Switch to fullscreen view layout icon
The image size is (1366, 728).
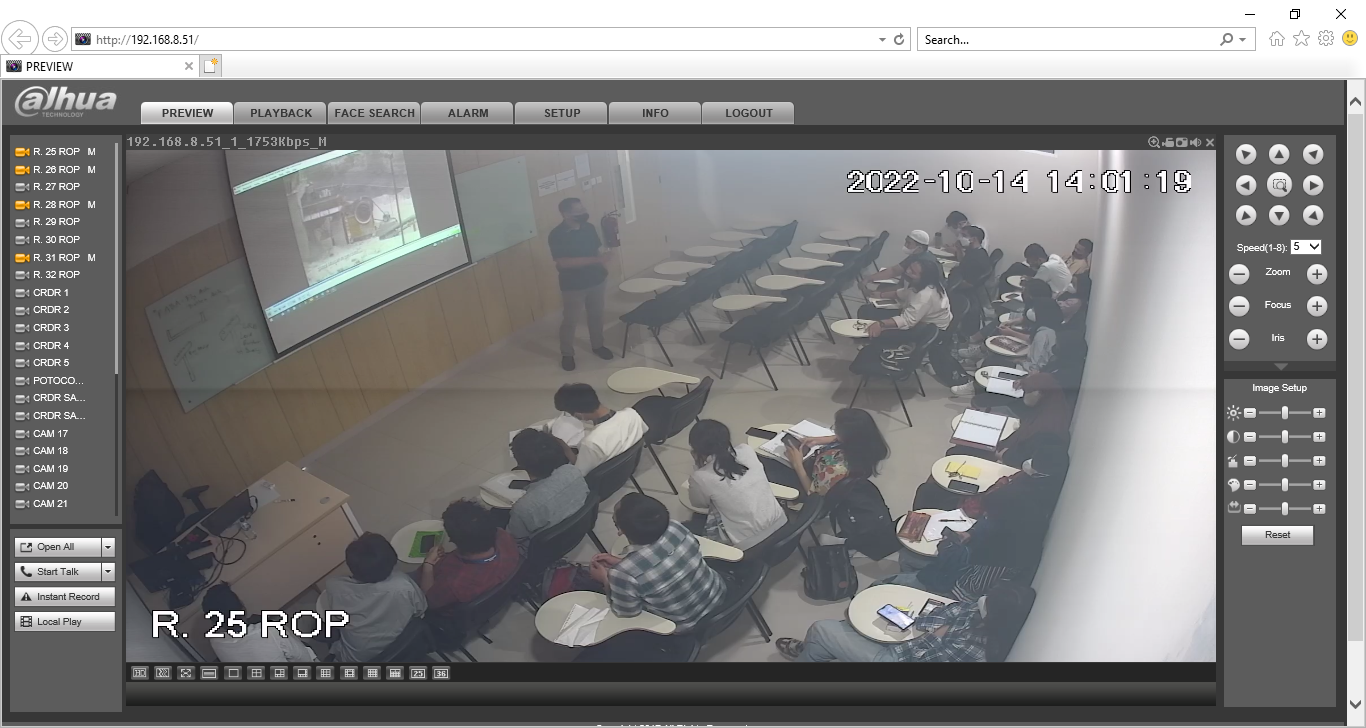[x=185, y=673]
